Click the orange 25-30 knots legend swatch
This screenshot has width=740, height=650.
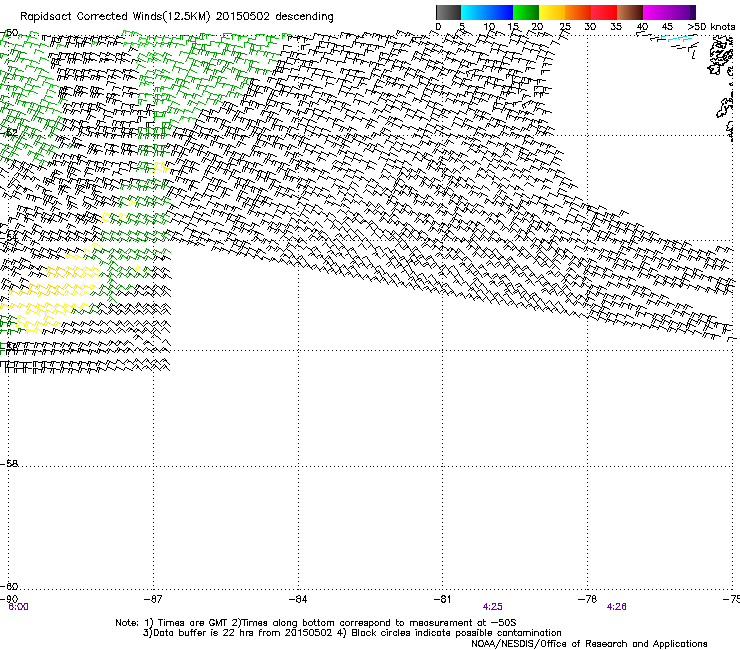coord(578,12)
